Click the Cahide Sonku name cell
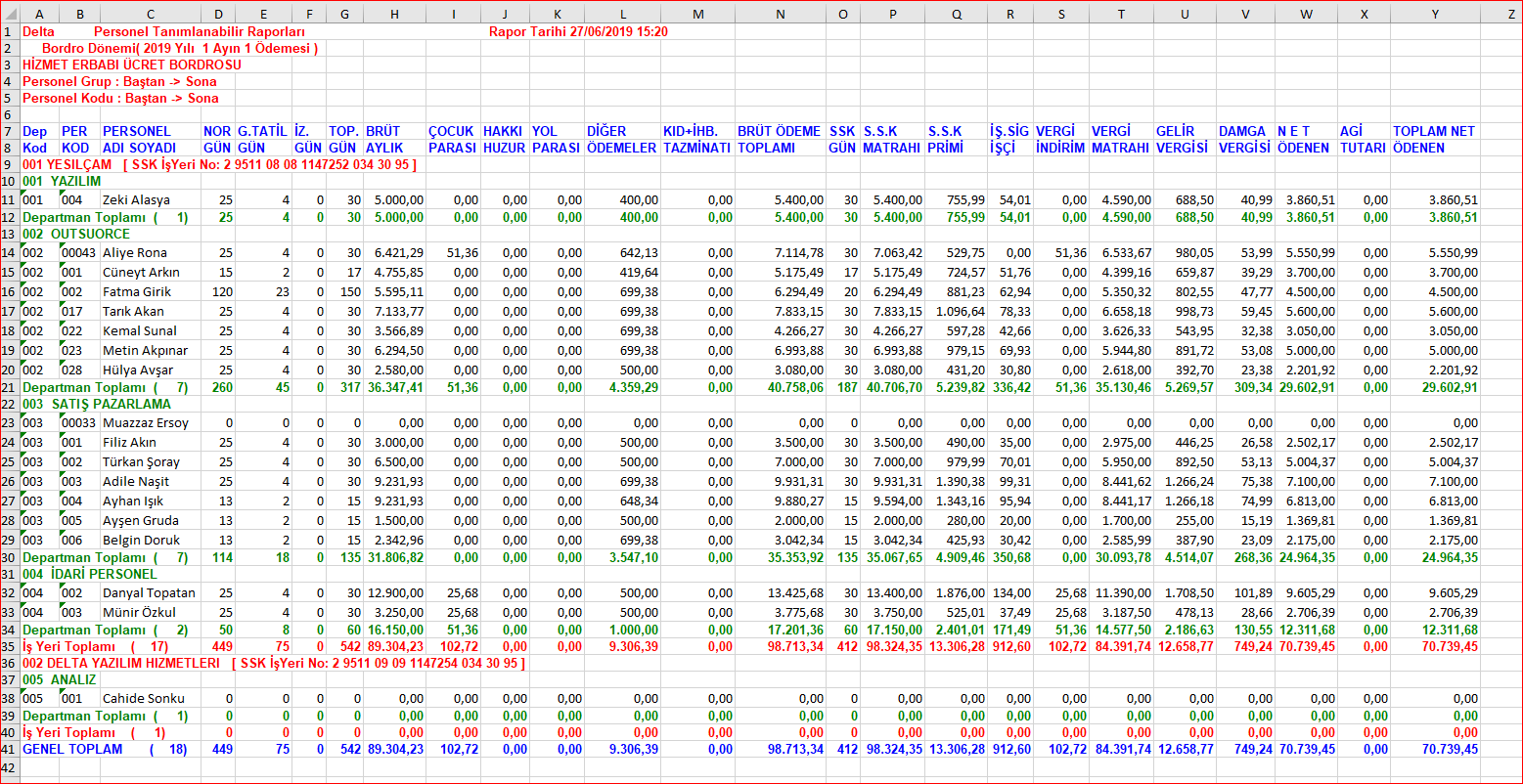 click(x=143, y=698)
